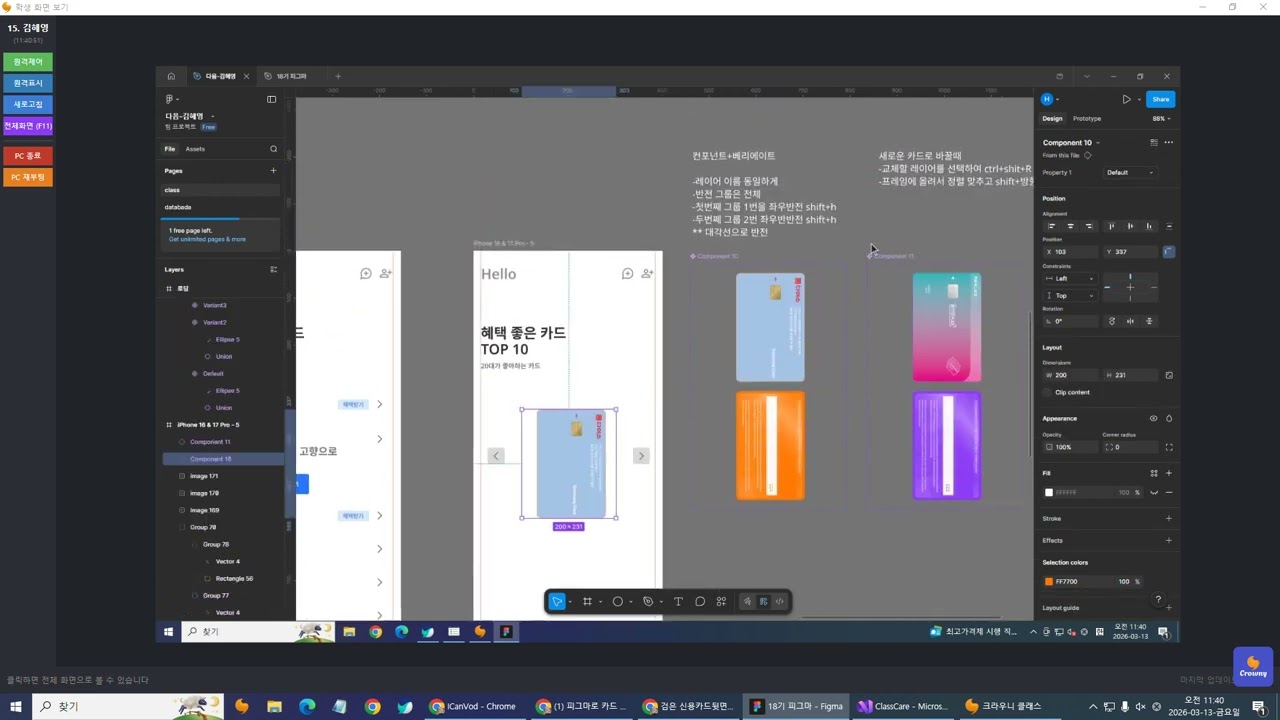The width and height of the screenshot is (1280, 720).
Task: Switch to the Design tab
Action: coord(1052,118)
